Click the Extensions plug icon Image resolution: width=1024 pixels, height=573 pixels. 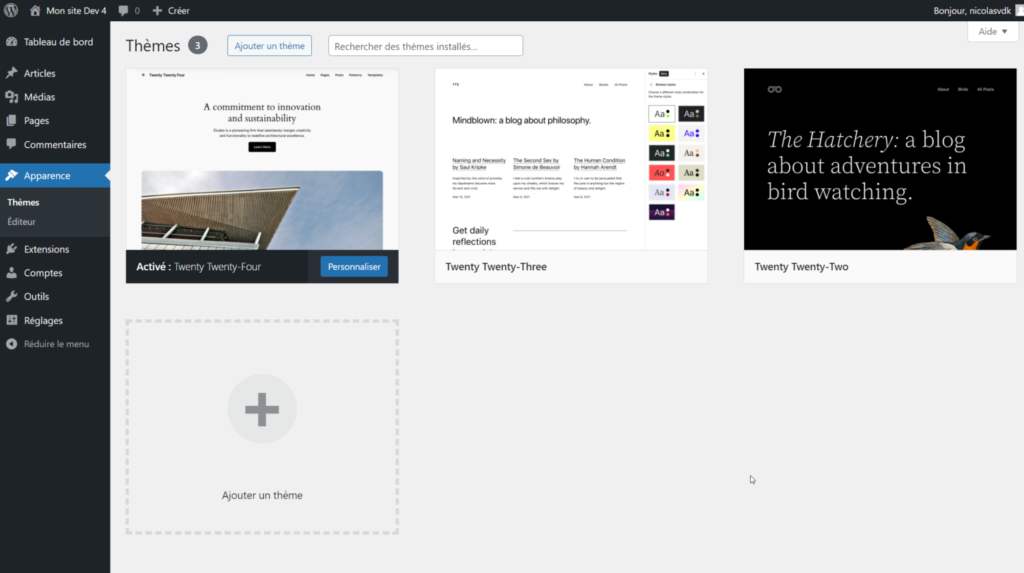click(x=12, y=249)
